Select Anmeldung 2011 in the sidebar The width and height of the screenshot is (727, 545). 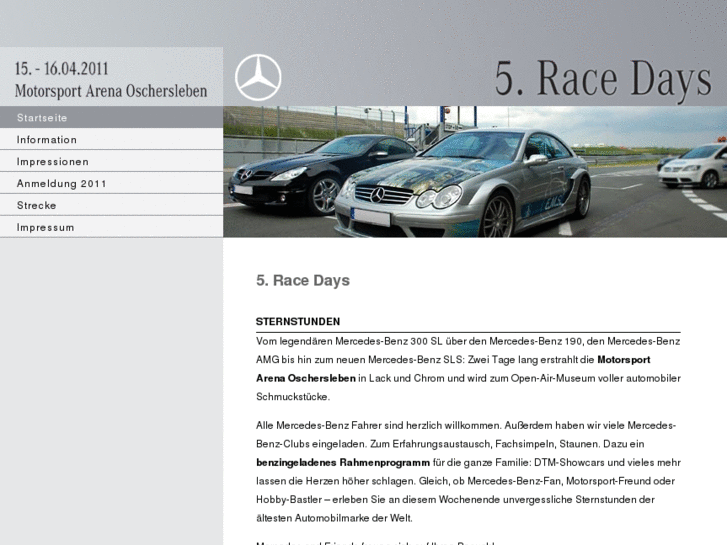tap(111, 183)
